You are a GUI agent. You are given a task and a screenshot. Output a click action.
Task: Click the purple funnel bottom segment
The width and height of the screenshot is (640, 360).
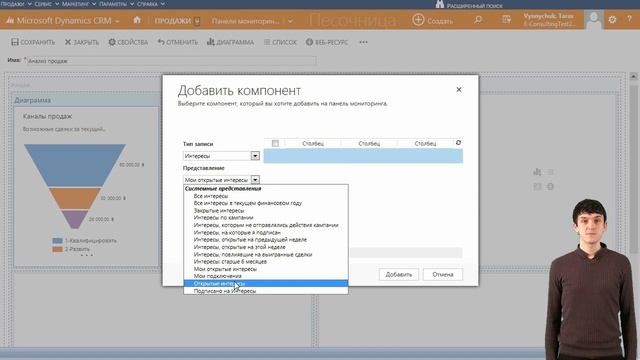[75, 220]
